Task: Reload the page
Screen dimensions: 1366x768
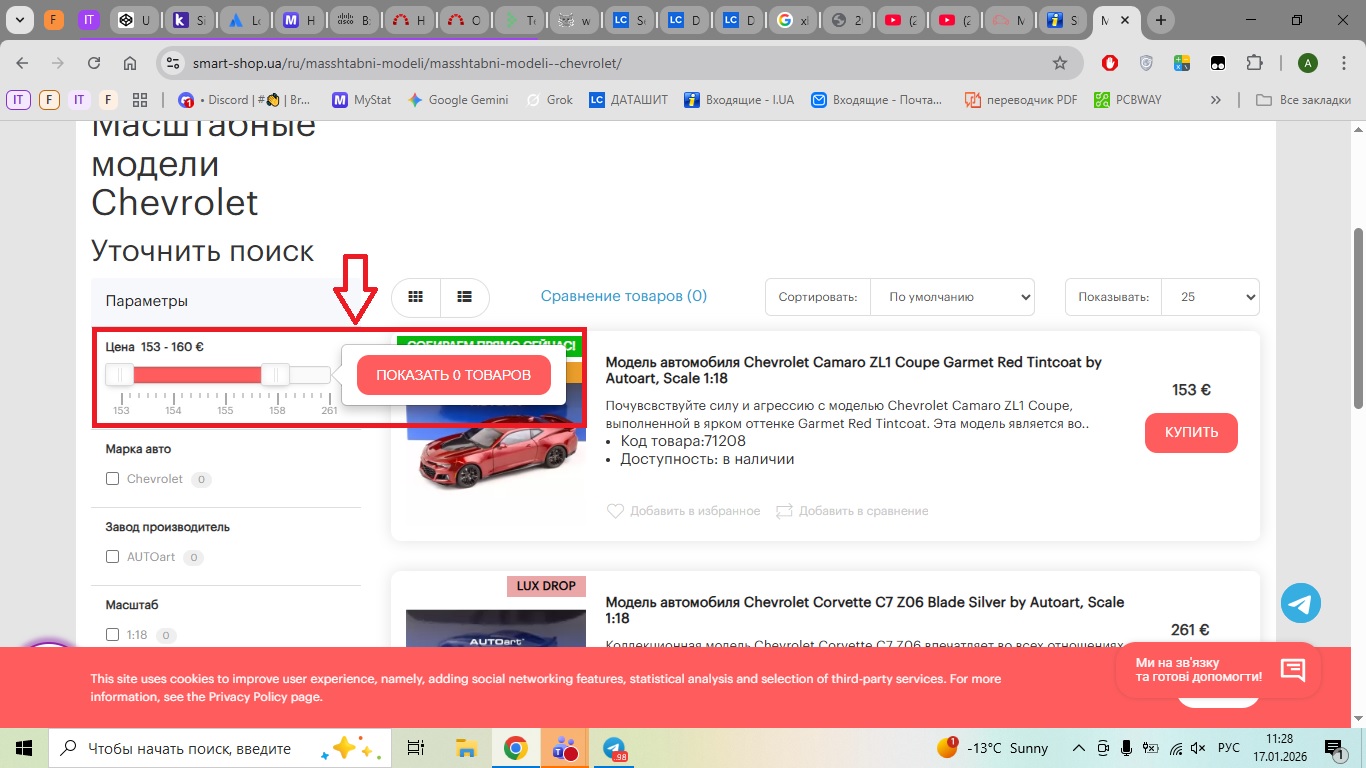Action: [x=94, y=63]
